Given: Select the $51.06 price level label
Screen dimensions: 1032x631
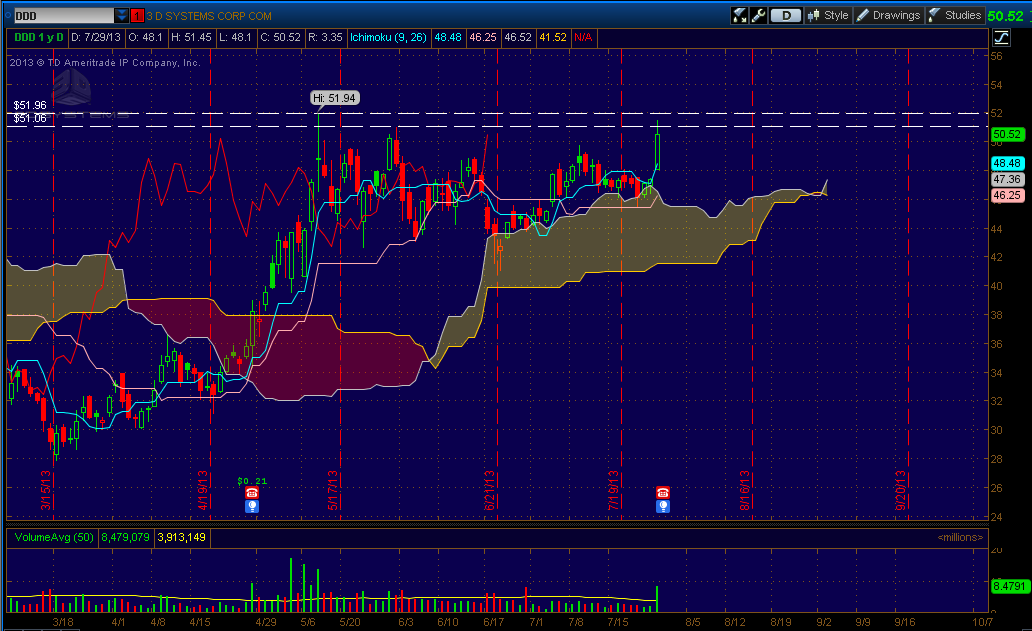Looking at the screenshot, I should (30, 118).
